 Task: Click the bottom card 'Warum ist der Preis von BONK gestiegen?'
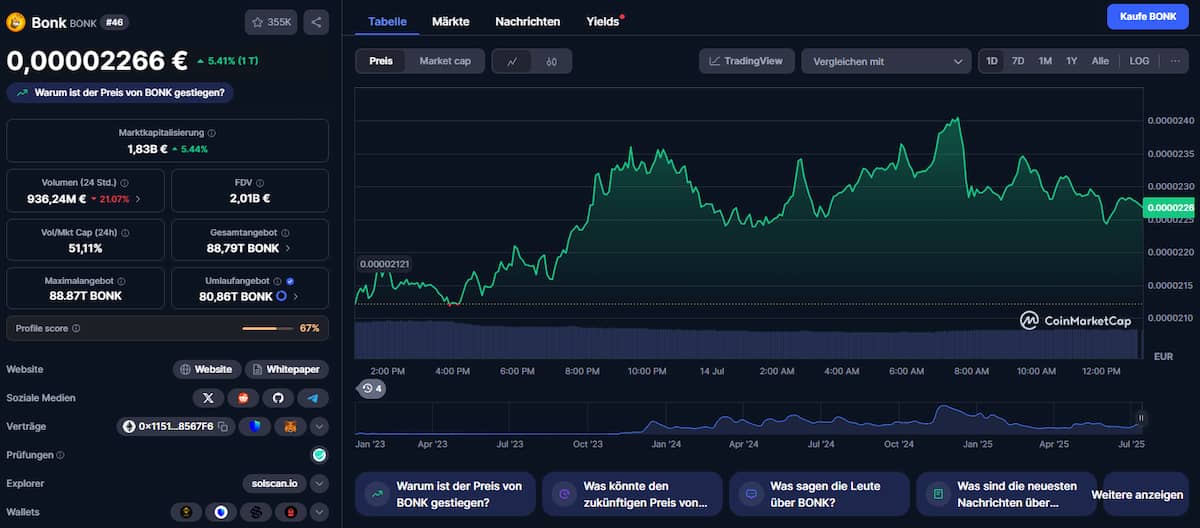click(x=444, y=494)
